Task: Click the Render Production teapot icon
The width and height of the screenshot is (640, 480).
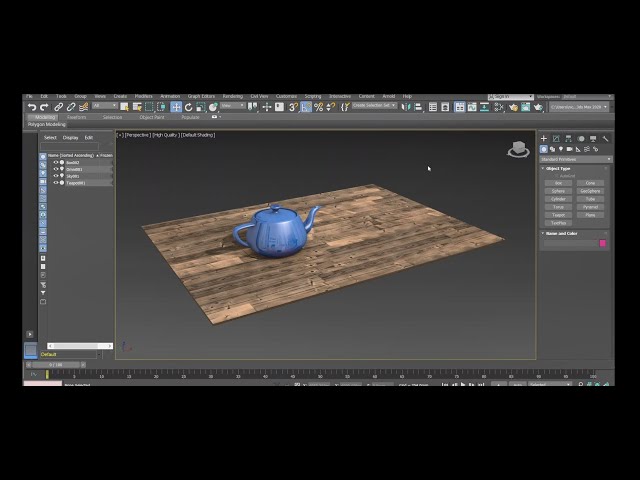Action: (538, 107)
